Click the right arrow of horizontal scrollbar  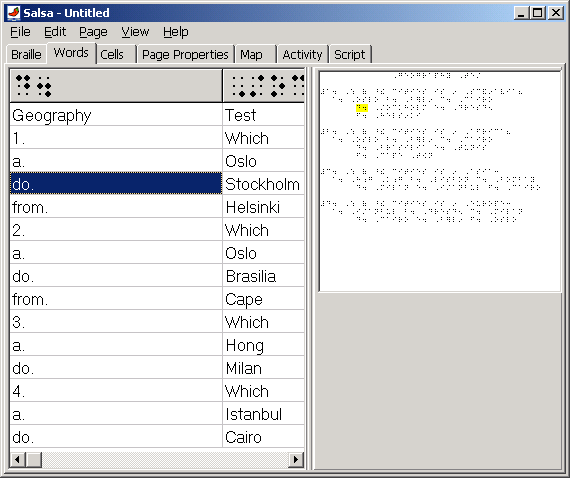(296, 459)
